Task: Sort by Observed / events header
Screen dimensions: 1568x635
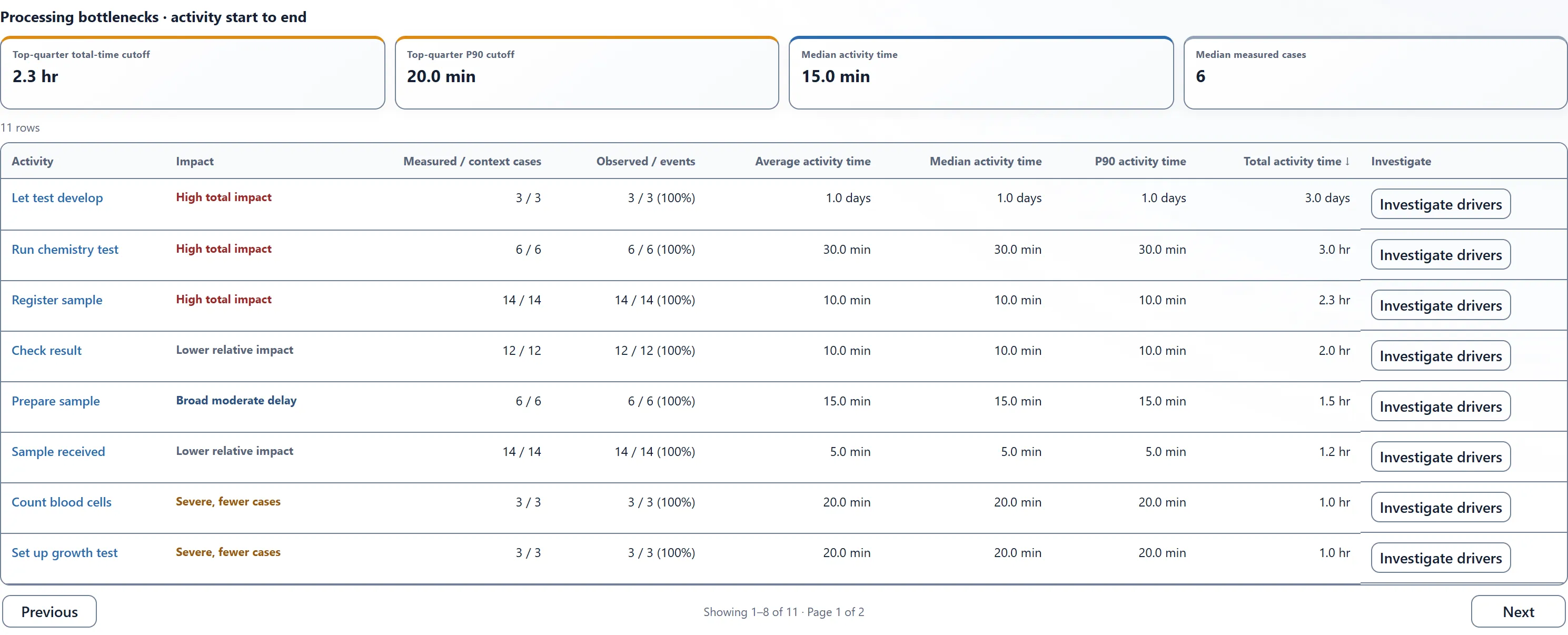Action: [x=645, y=161]
